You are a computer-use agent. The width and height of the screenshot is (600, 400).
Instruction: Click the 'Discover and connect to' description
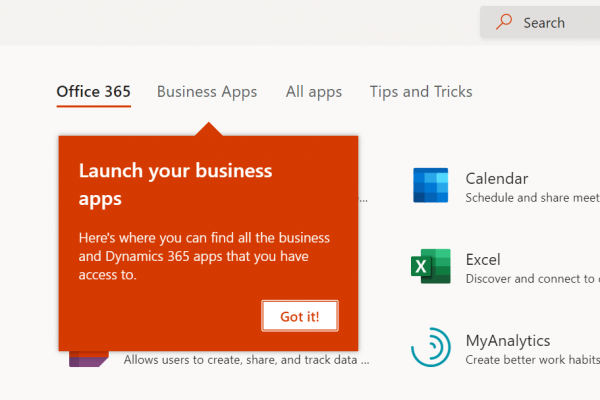pos(532,278)
